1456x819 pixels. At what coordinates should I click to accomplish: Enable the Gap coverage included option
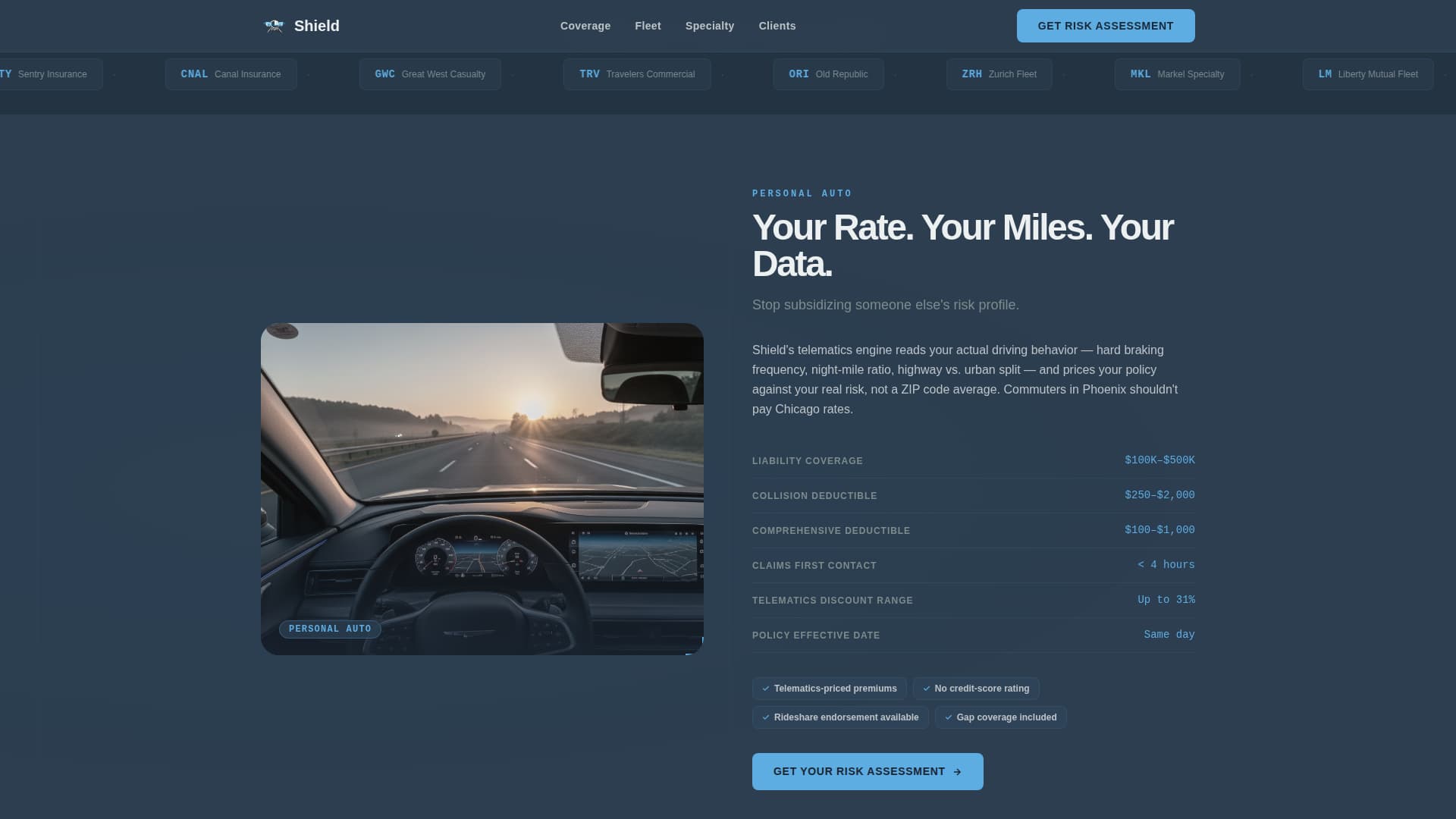1000,717
